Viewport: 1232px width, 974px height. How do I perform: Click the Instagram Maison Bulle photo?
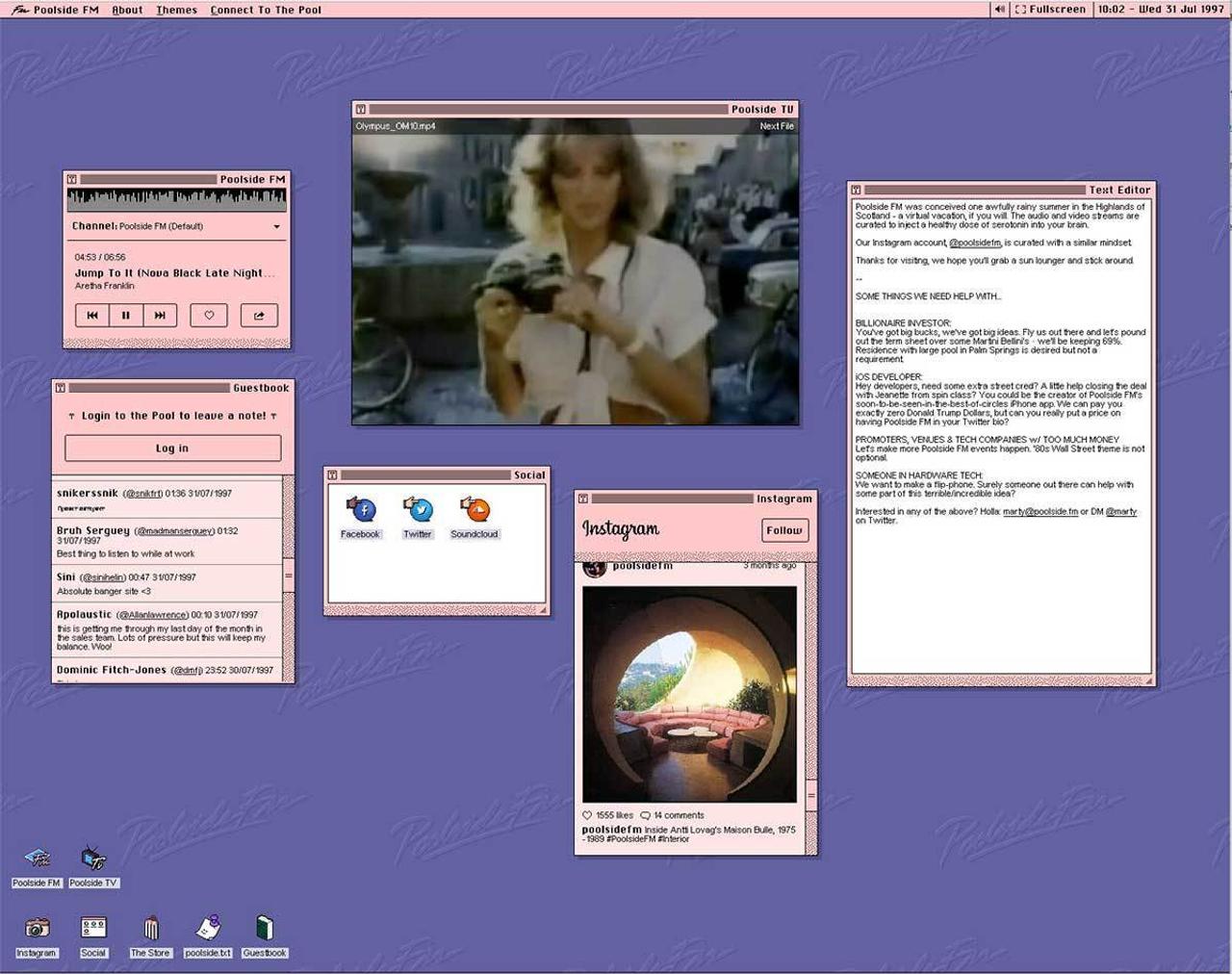690,694
